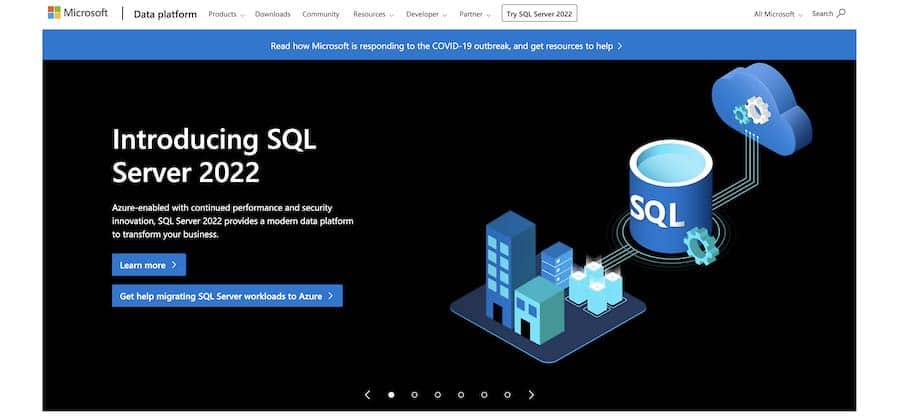Expand the Products dropdown menu

click(x=226, y=14)
